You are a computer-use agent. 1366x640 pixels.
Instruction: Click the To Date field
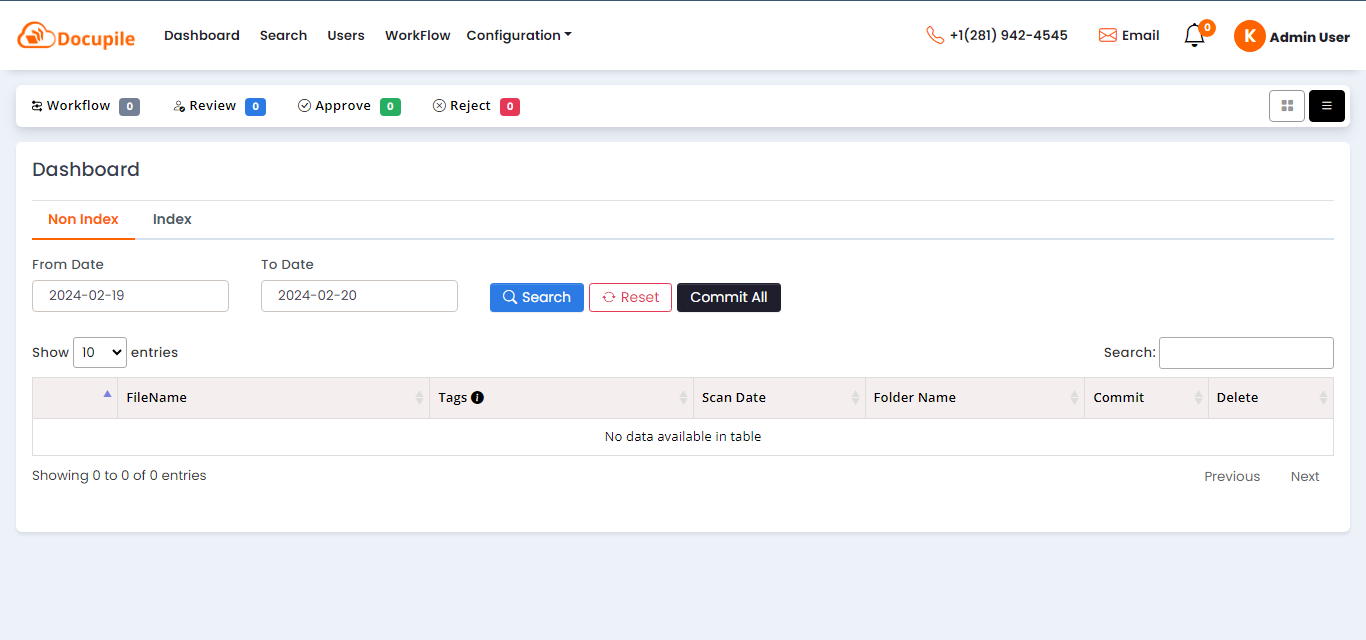[359, 296]
